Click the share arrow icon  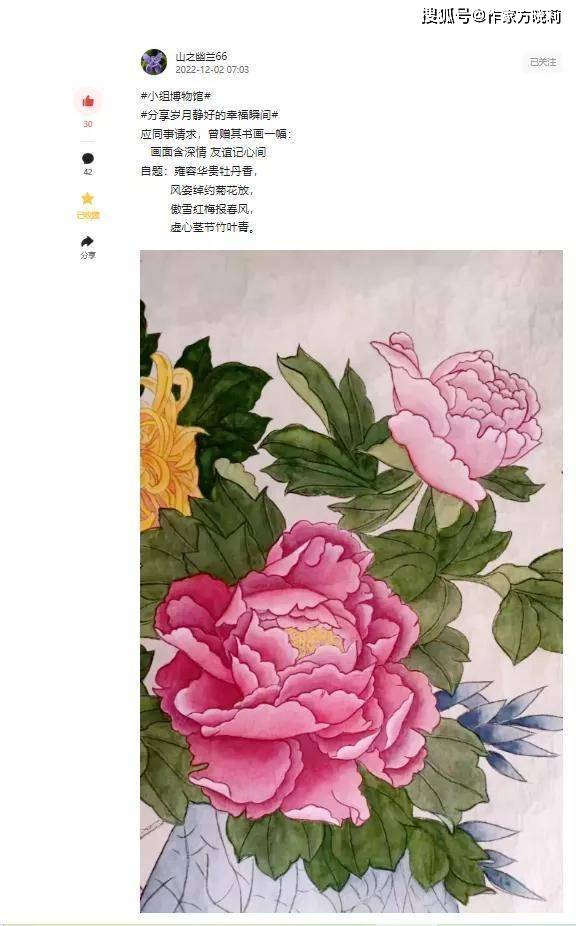tap(87, 242)
